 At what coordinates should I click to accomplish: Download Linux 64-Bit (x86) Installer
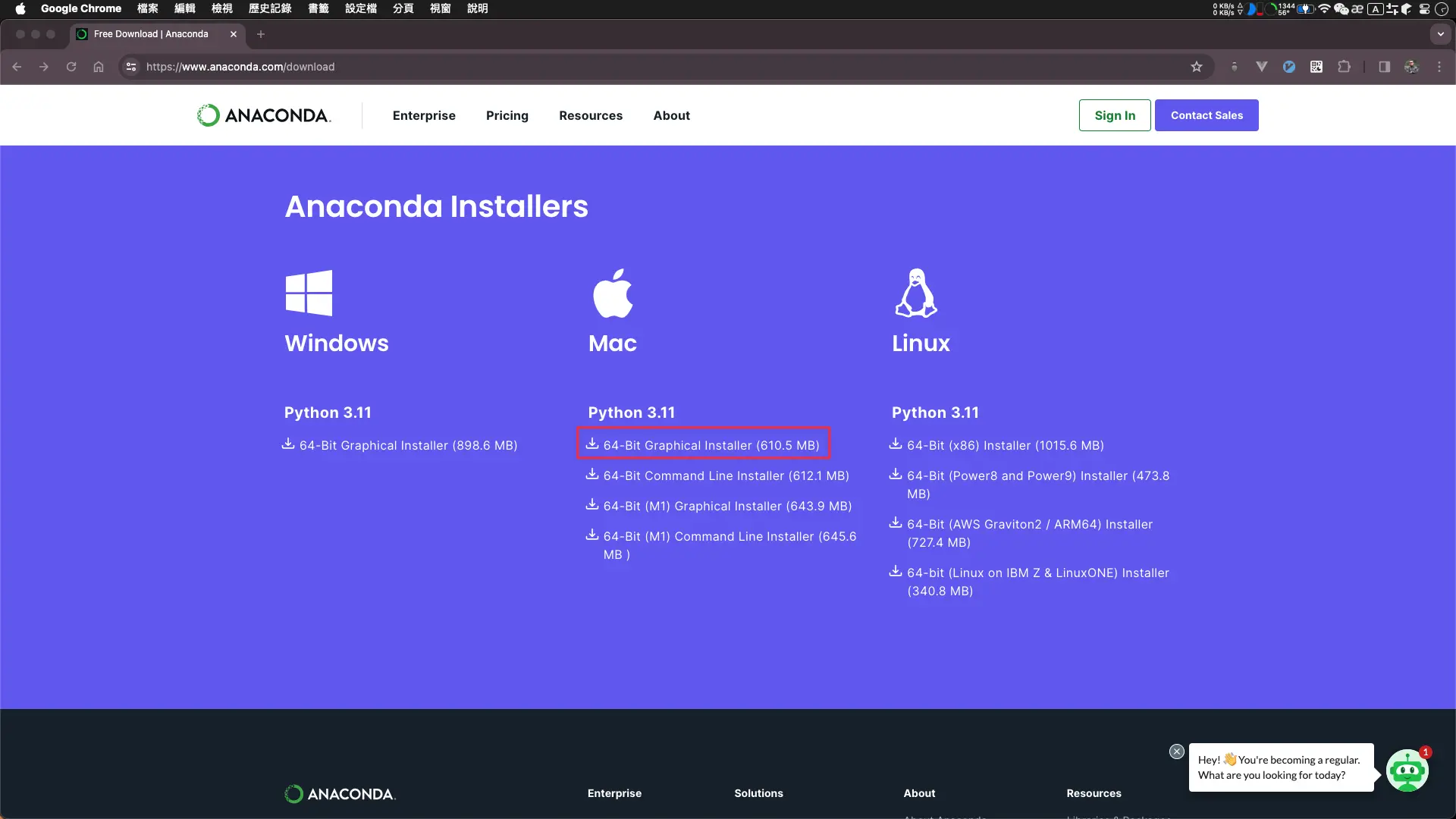coord(996,445)
